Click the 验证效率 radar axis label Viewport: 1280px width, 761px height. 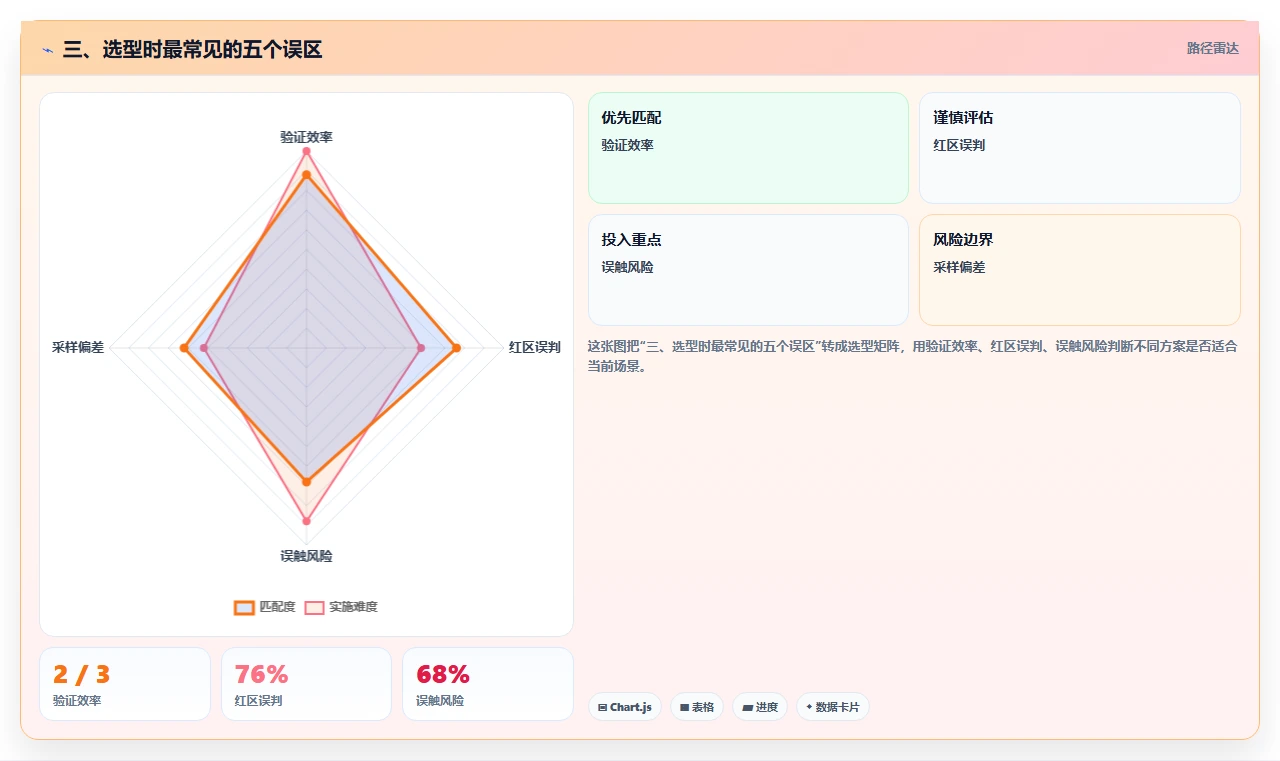point(306,137)
